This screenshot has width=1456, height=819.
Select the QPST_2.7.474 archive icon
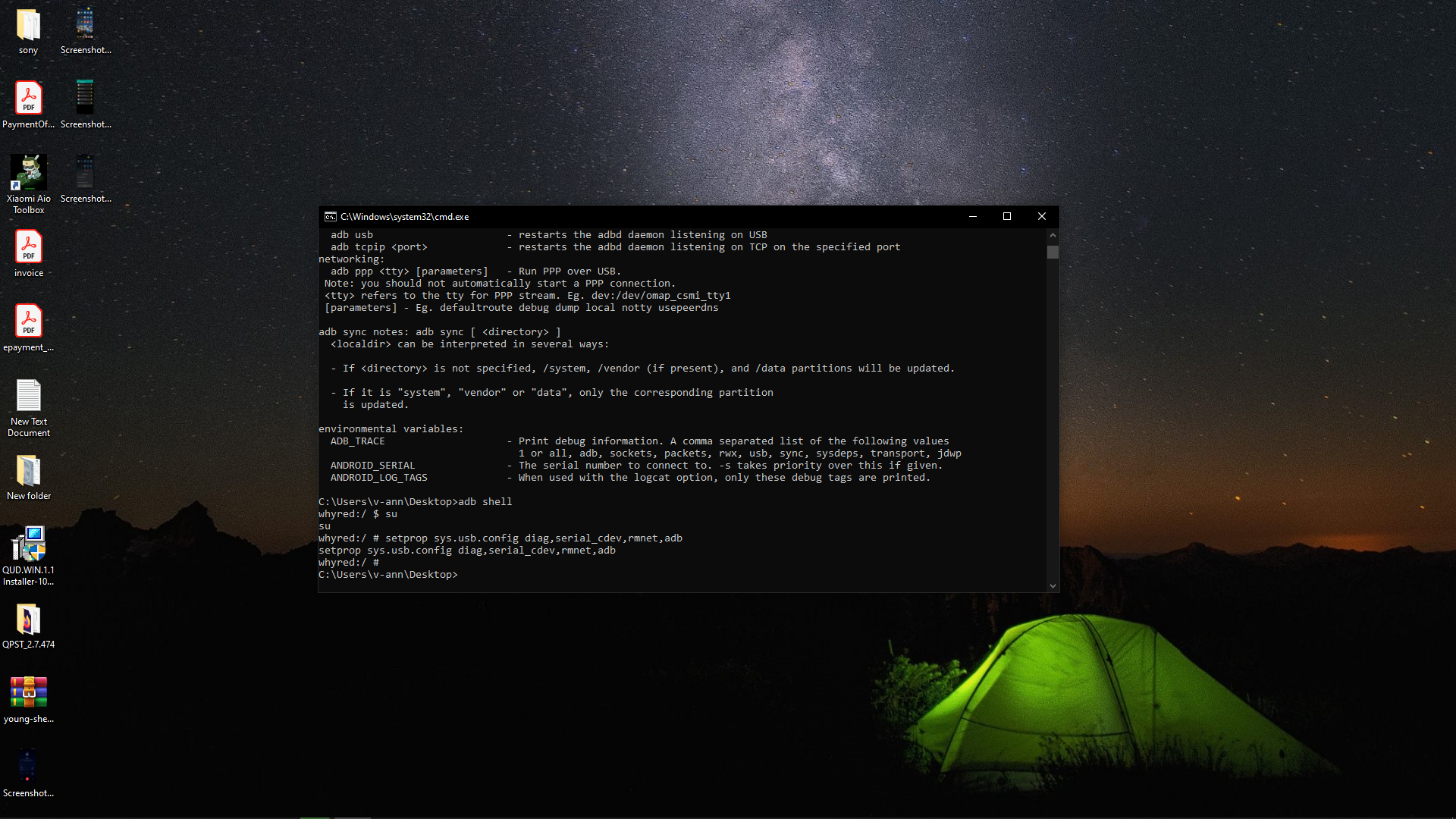pyautogui.click(x=28, y=620)
